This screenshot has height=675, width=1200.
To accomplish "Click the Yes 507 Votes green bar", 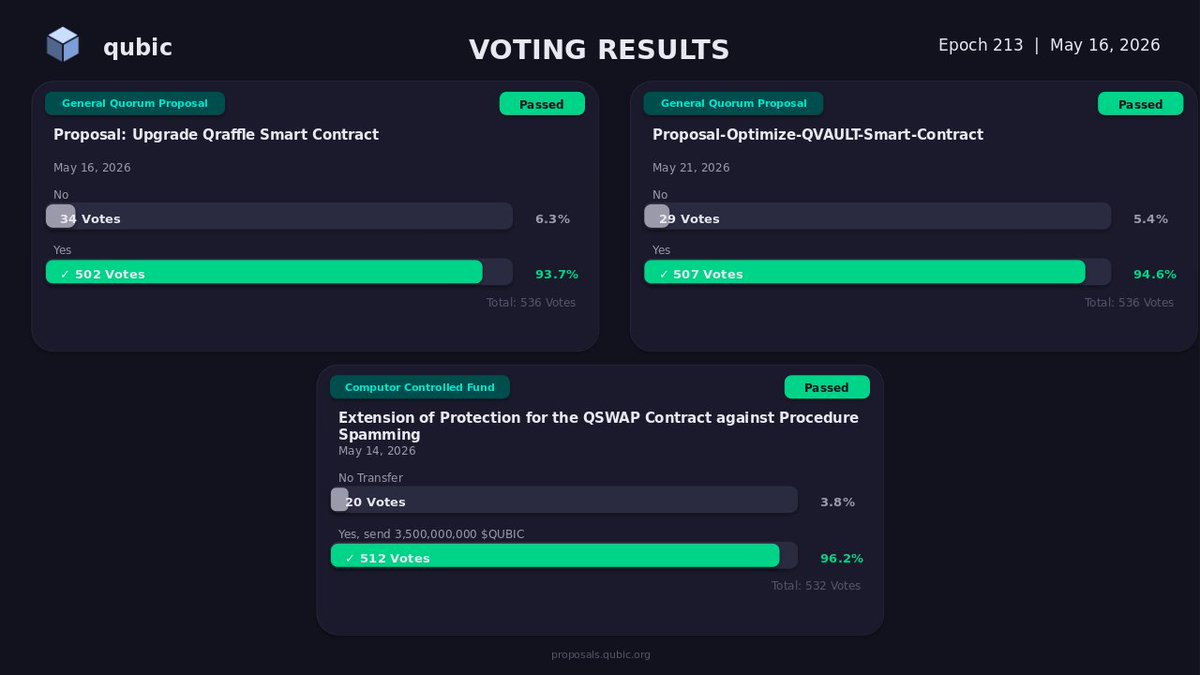I will tap(864, 272).
